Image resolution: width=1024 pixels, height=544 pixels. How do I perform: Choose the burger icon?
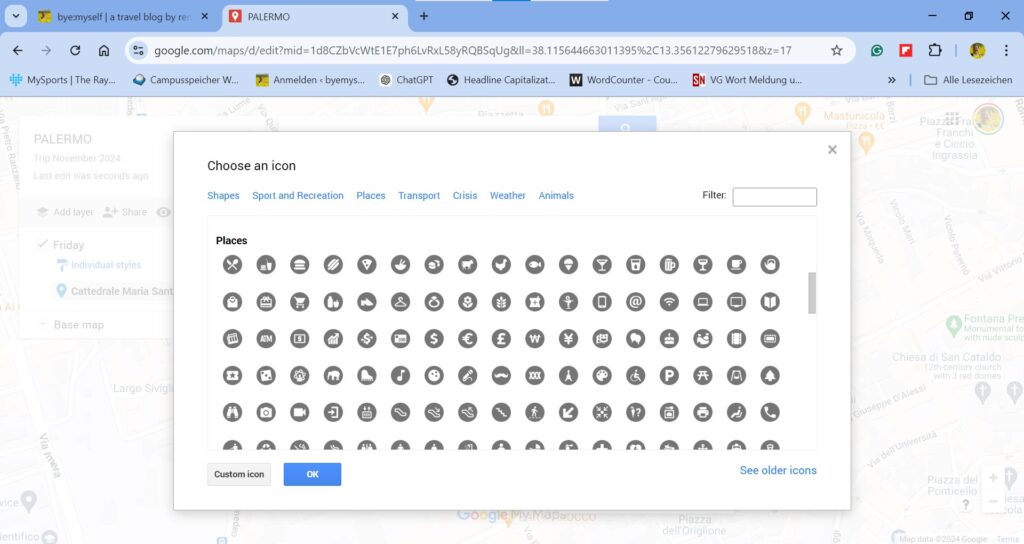300,264
